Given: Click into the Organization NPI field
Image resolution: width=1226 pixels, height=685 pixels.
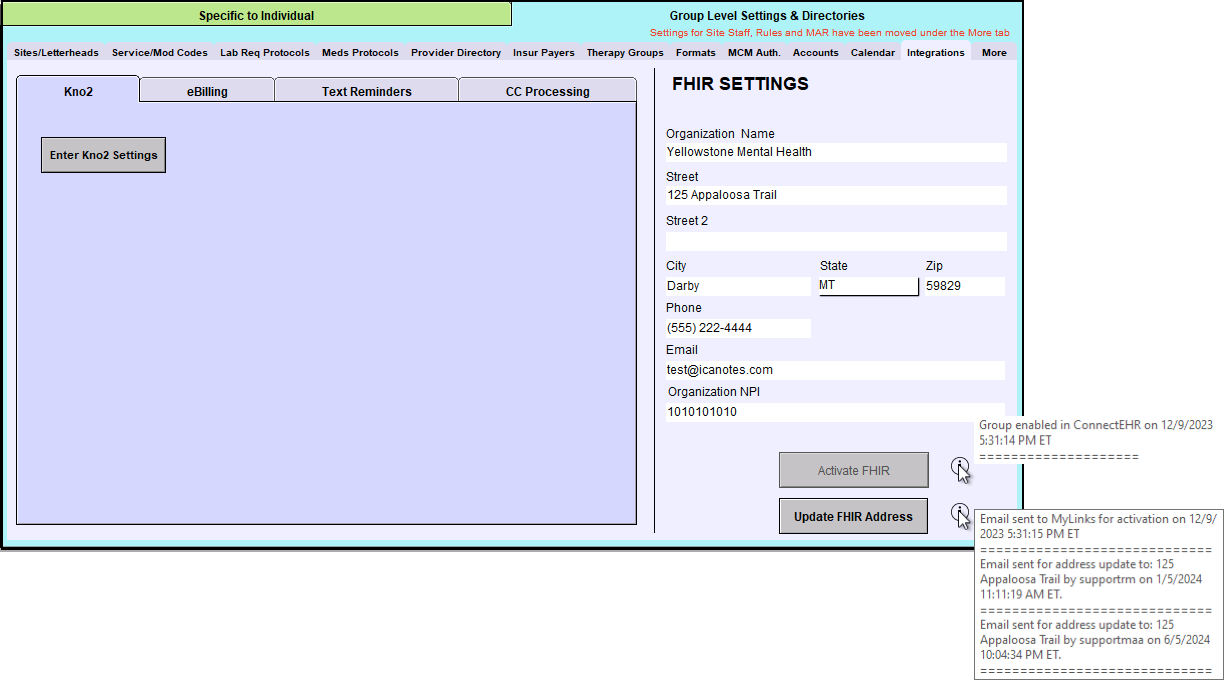Looking at the screenshot, I should point(835,412).
